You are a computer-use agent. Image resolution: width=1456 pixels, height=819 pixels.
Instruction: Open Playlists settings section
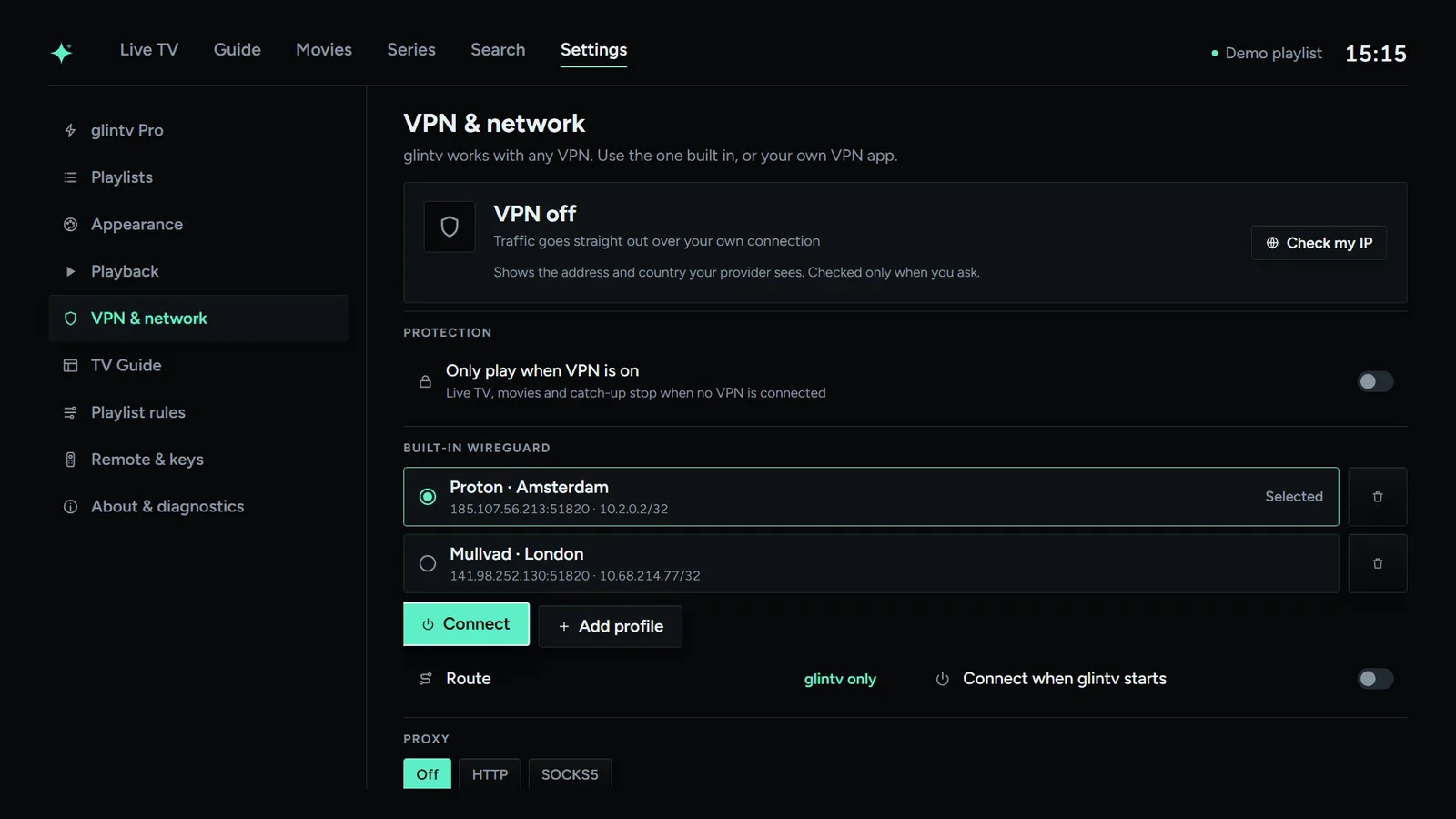point(198,177)
